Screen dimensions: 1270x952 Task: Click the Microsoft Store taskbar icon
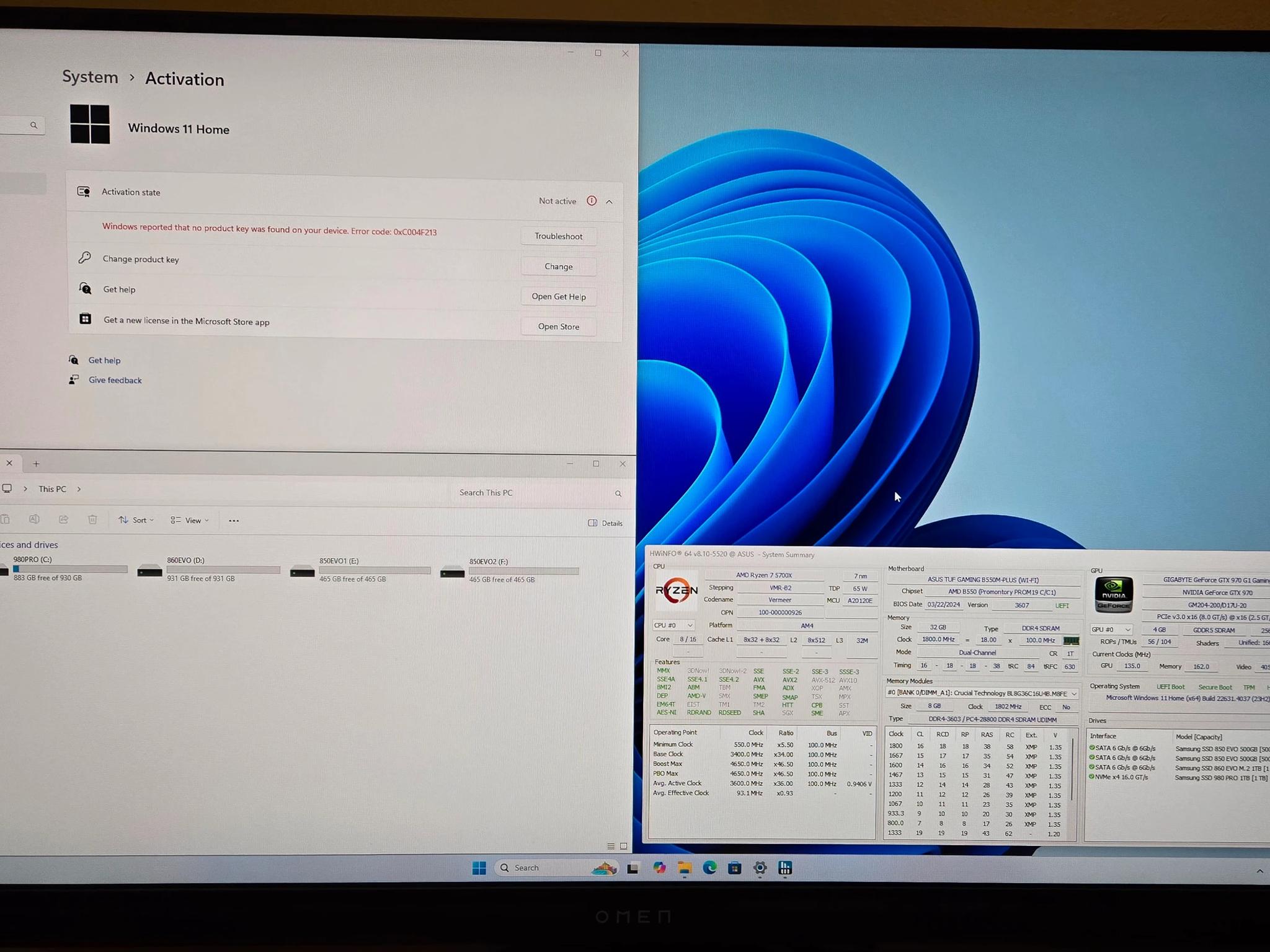point(735,868)
